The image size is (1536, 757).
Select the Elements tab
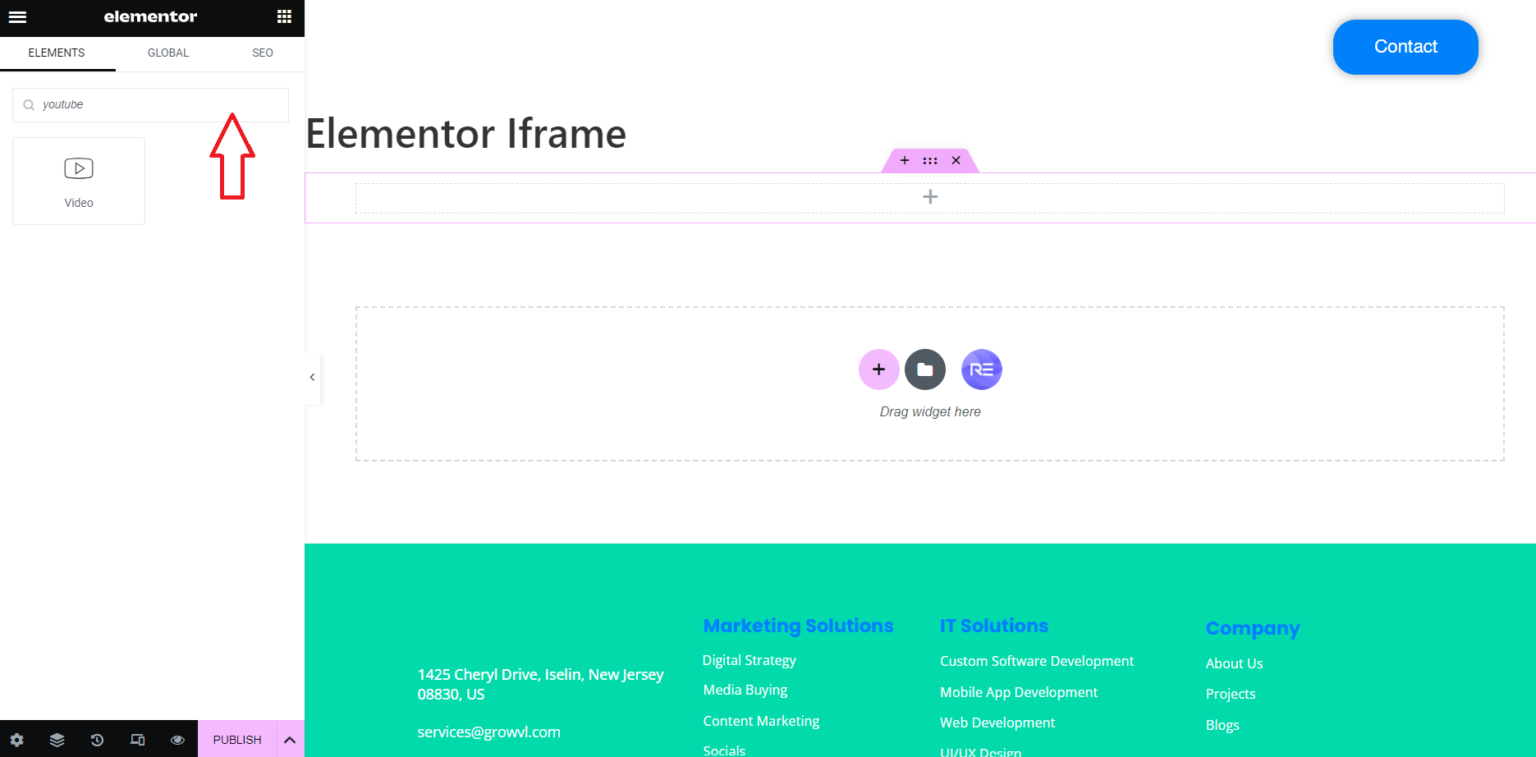pos(56,53)
